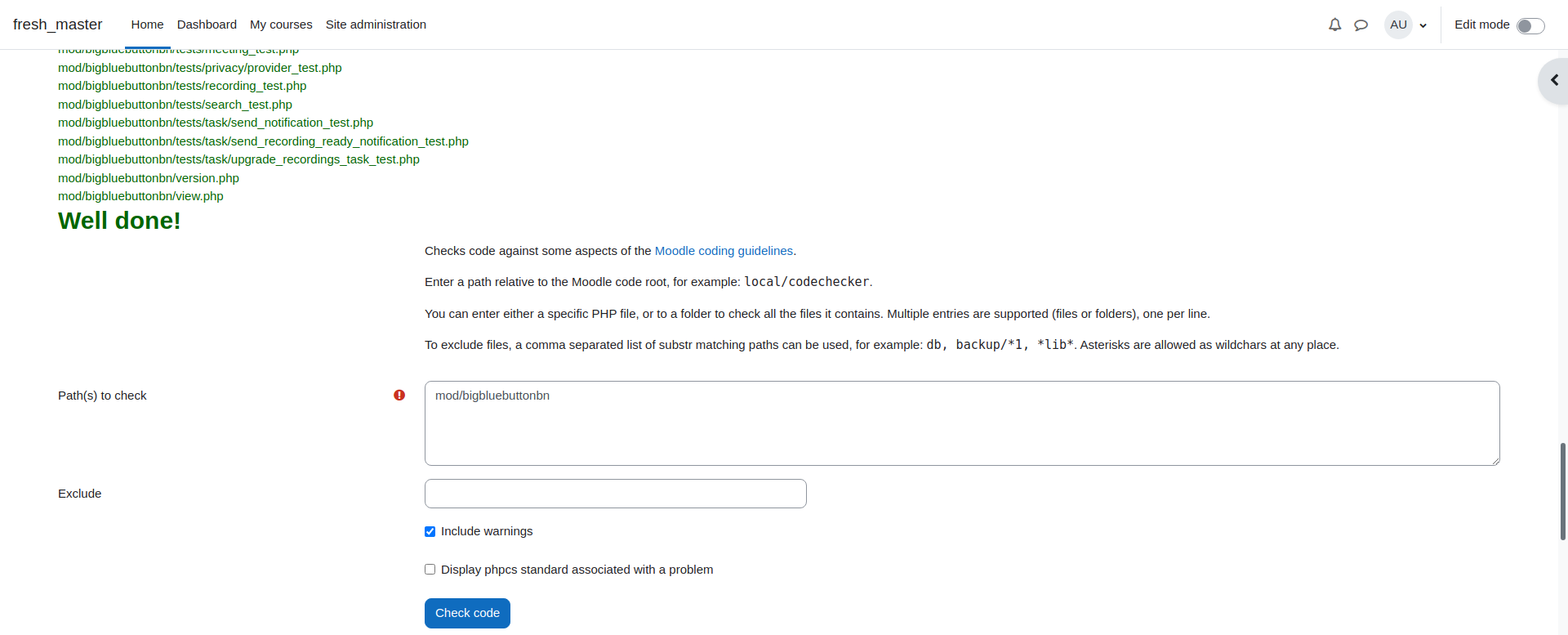Expand the user menu dropdown arrow

click(x=1423, y=25)
